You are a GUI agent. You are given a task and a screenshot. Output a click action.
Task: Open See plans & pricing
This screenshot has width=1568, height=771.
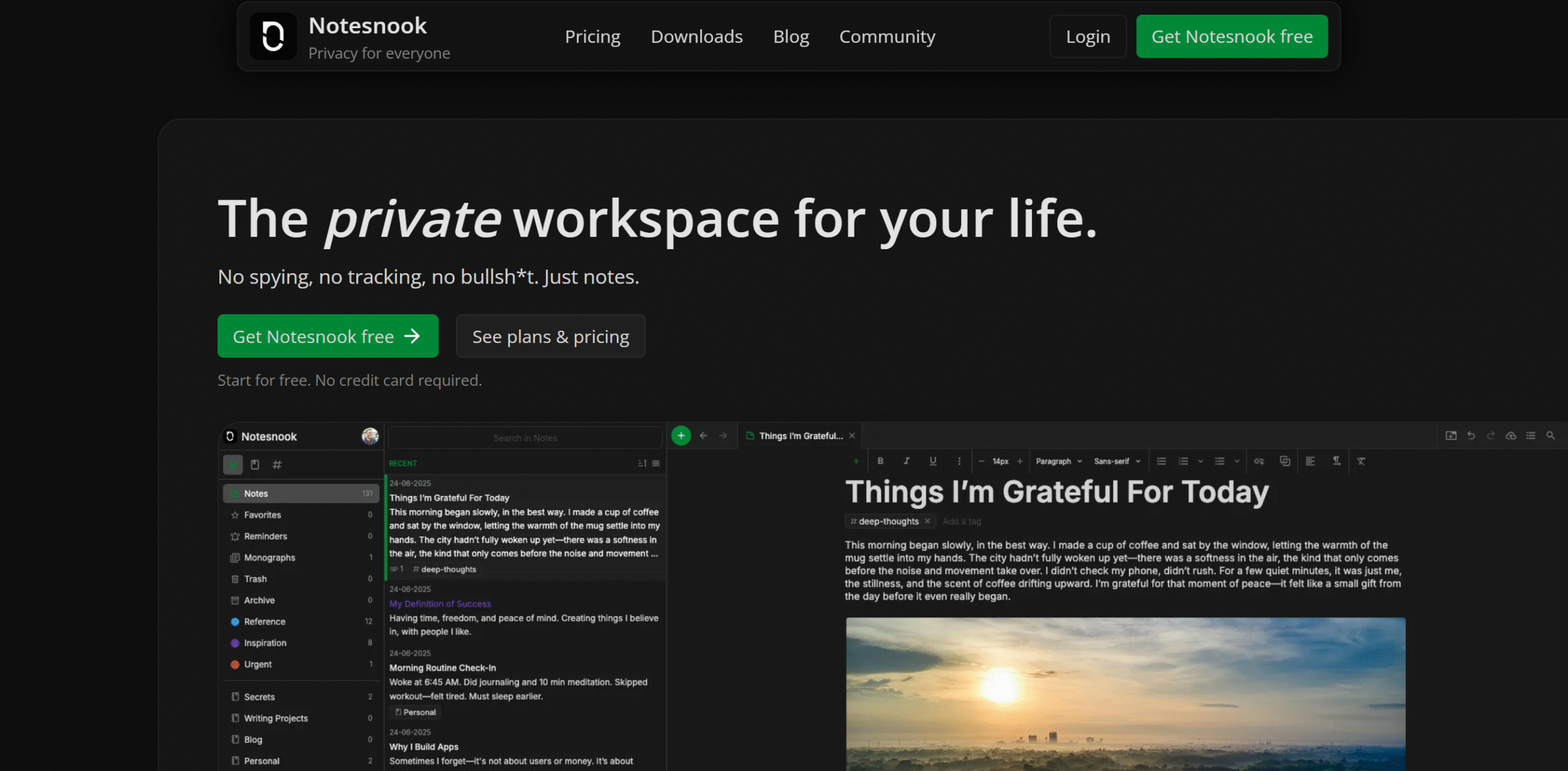click(x=551, y=336)
